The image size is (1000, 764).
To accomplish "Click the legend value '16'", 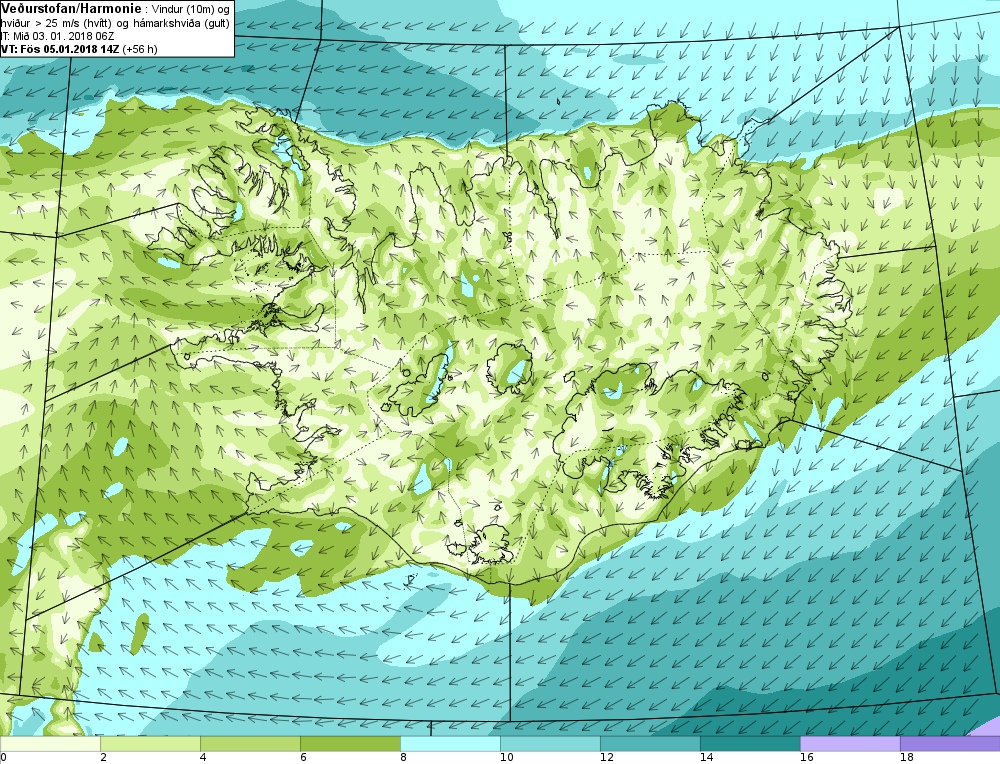I will pyautogui.click(x=807, y=758).
